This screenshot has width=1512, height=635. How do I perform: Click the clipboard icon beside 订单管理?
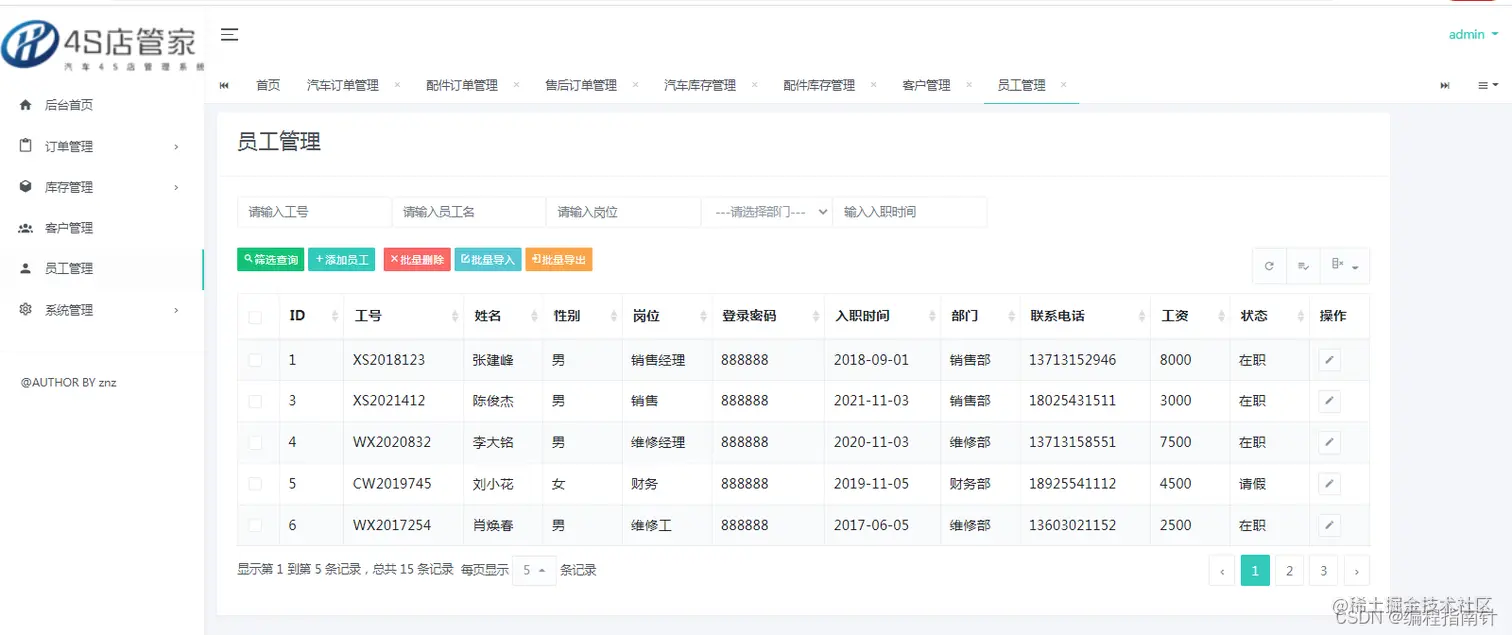[26, 146]
